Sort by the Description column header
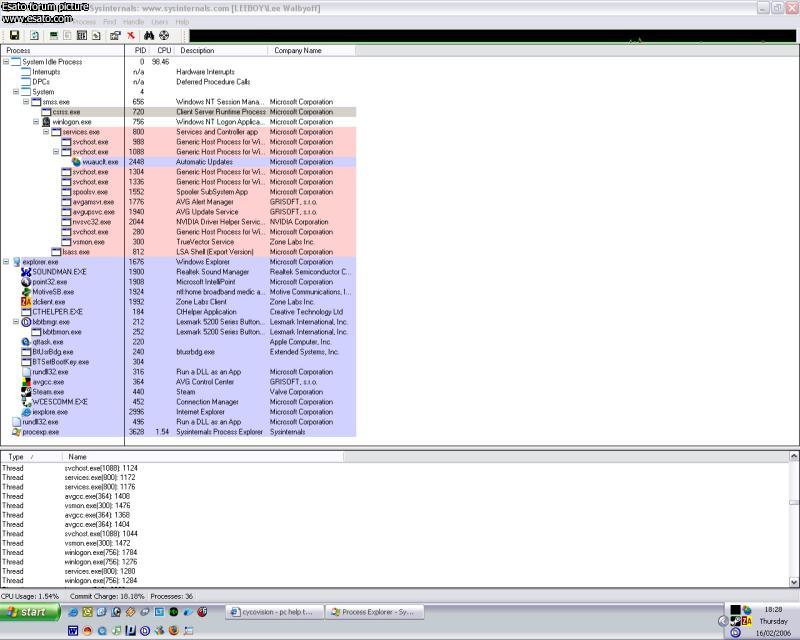Viewport: 800px width, 640px height. point(220,51)
